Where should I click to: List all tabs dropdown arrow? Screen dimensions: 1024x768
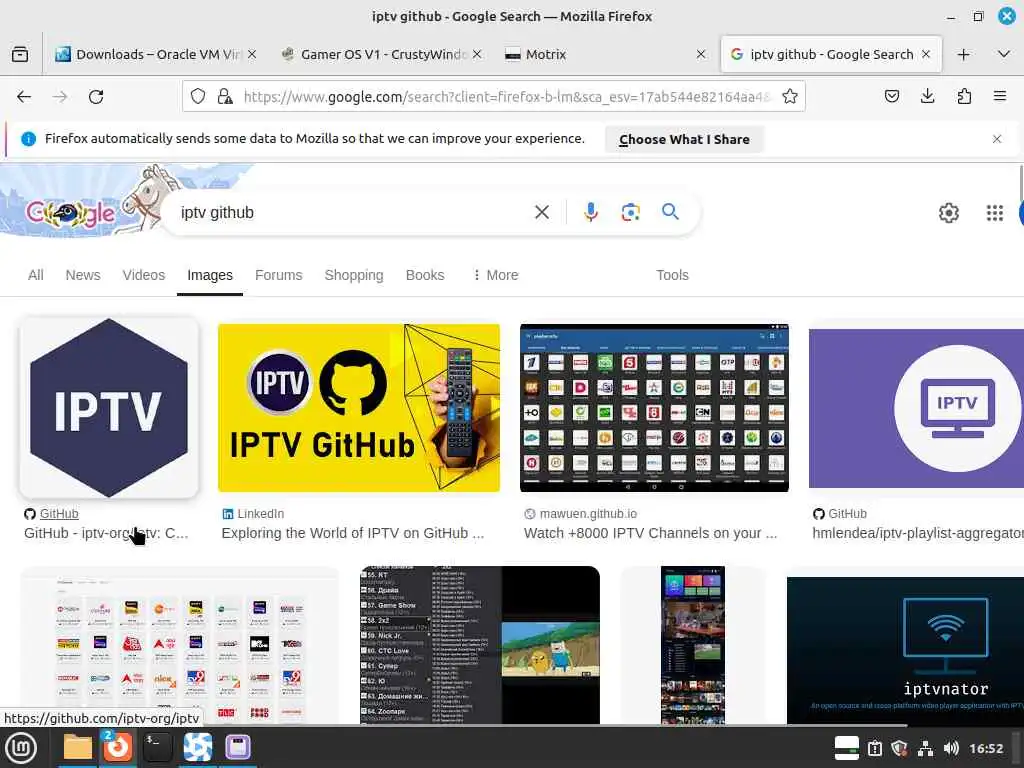click(x=1004, y=54)
